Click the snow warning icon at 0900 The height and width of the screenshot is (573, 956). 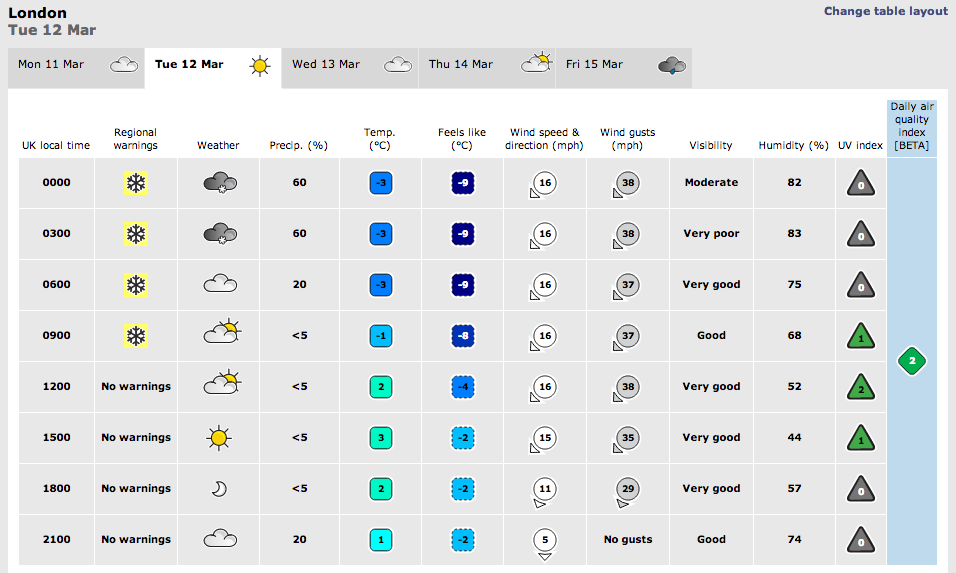(x=136, y=336)
